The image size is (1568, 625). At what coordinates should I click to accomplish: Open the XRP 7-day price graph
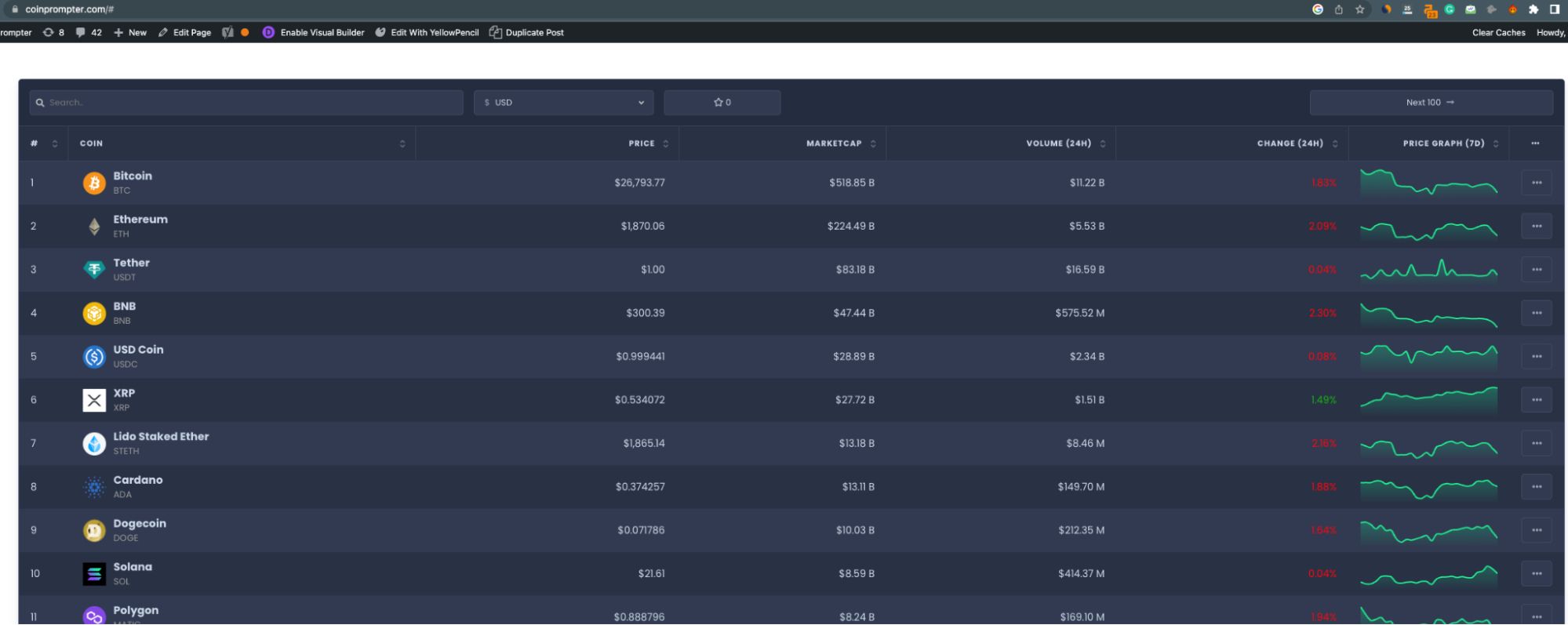1428,399
